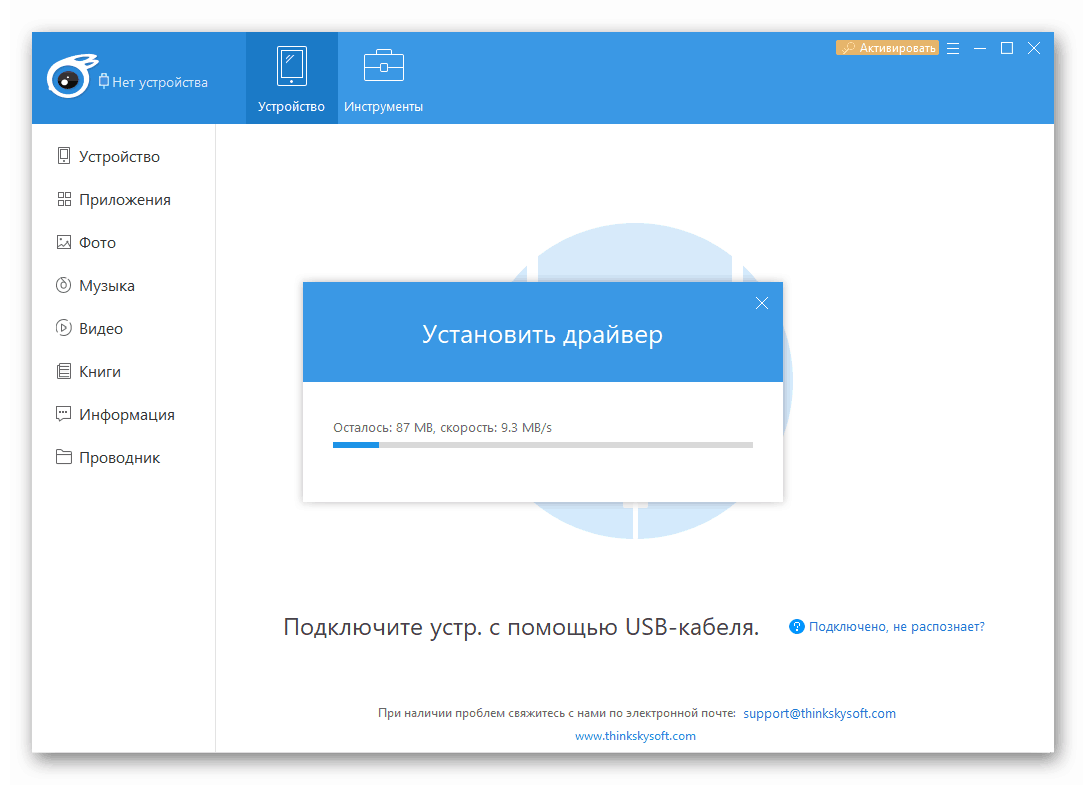Image resolution: width=1086 pixels, height=785 pixels.
Task: Click the driver download progress bar
Action: pos(543,445)
